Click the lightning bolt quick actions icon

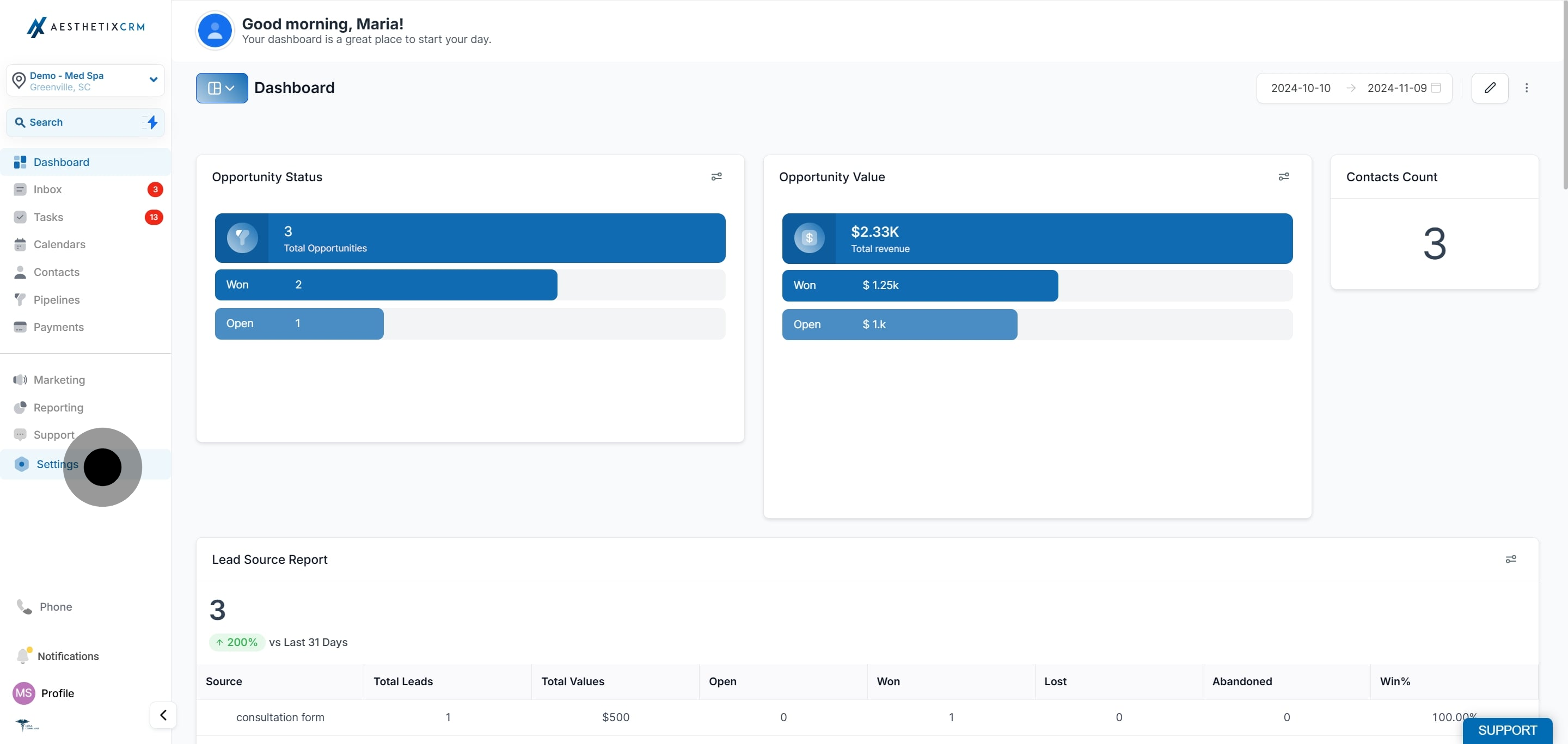click(x=152, y=122)
